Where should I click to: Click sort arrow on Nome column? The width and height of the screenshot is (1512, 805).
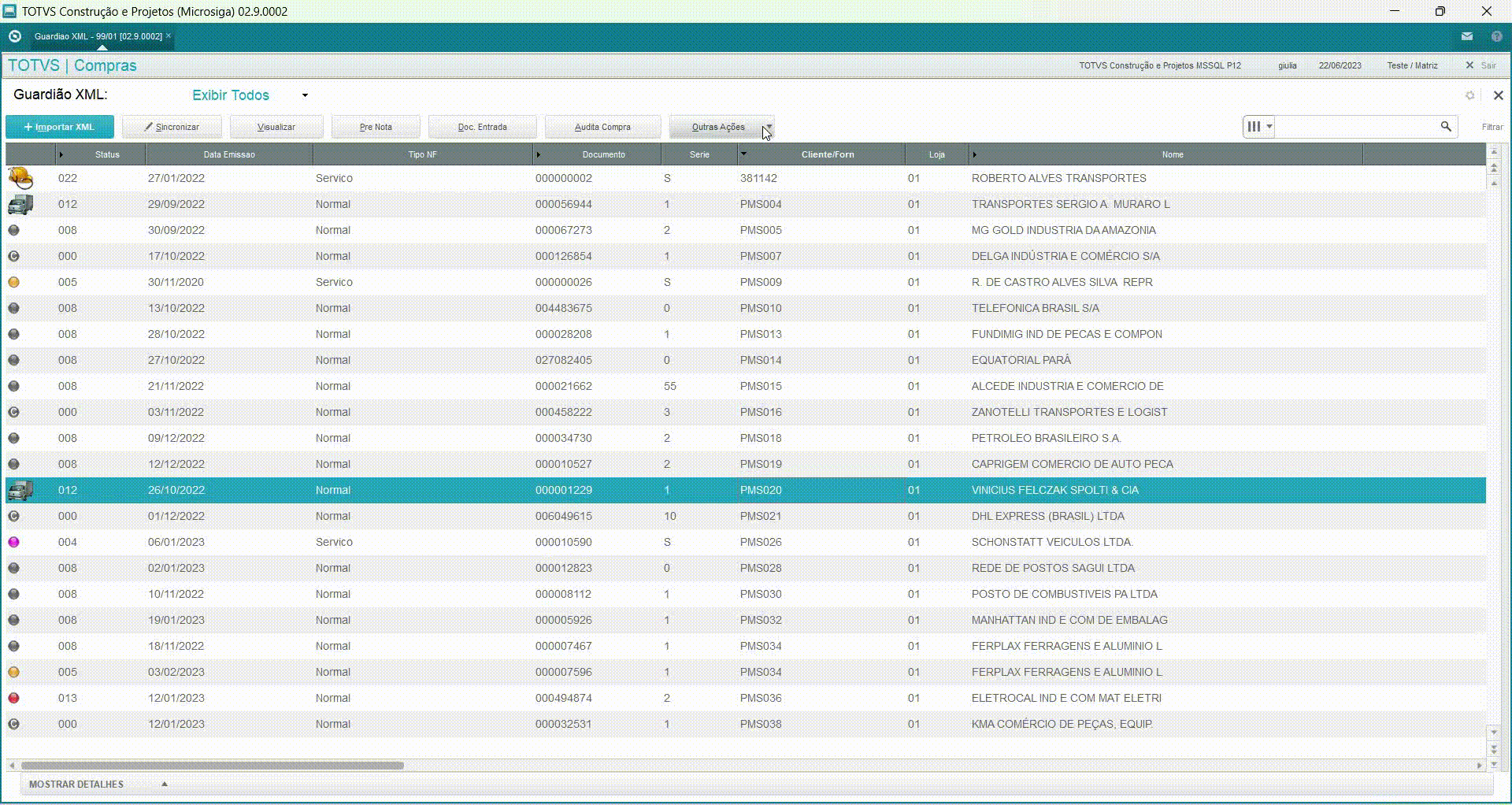point(974,154)
